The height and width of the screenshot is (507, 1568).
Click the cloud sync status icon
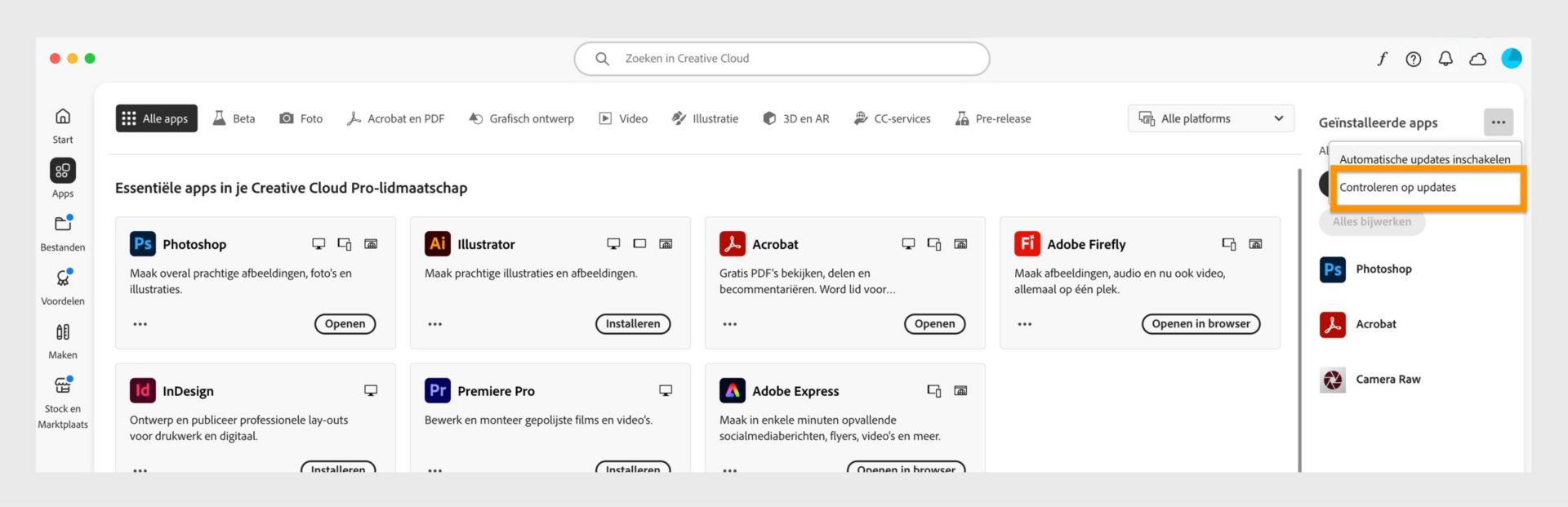click(1478, 59)
